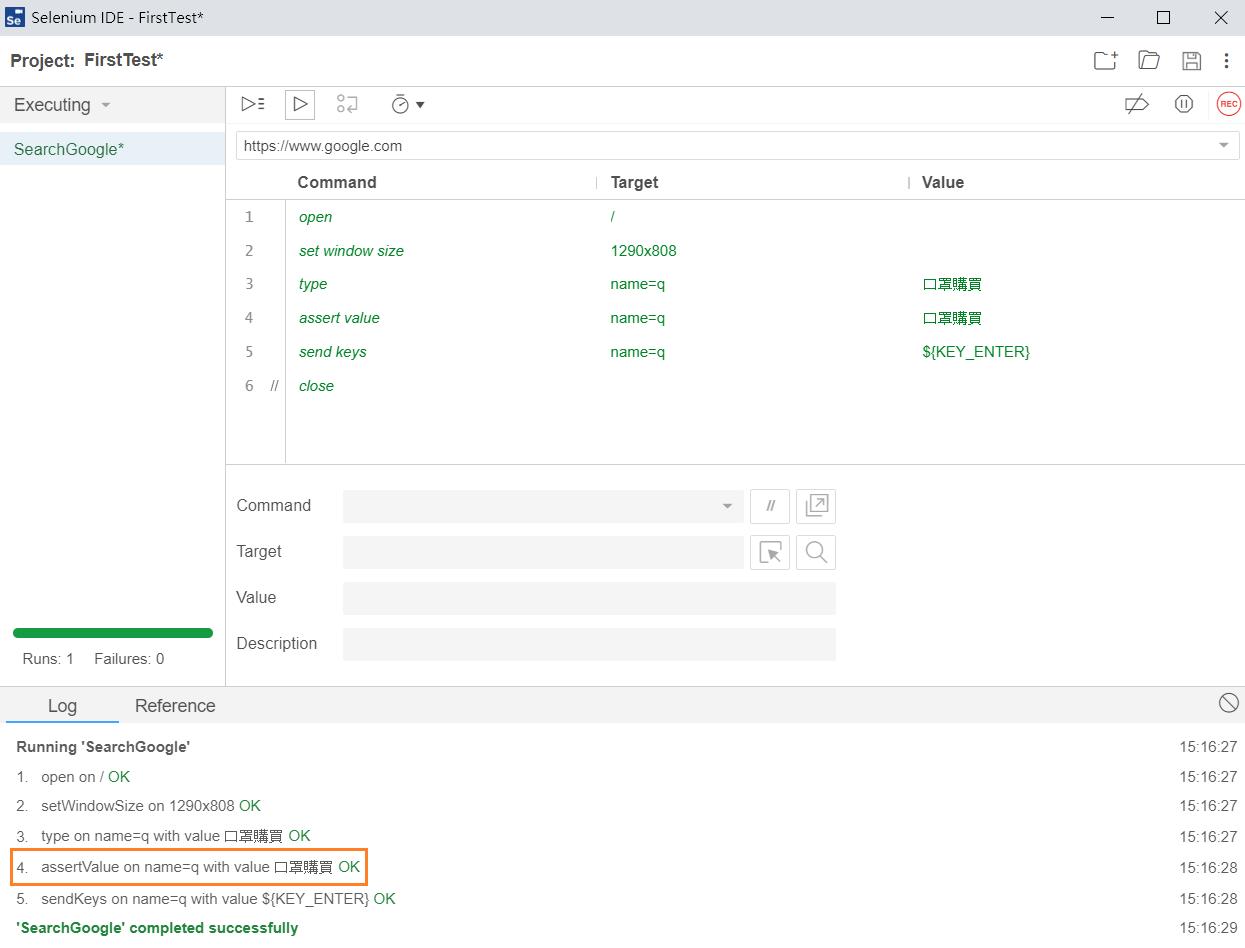Select target in page icon
The width and height of the screenshot is (1245, 948).
tap(770, 552)
